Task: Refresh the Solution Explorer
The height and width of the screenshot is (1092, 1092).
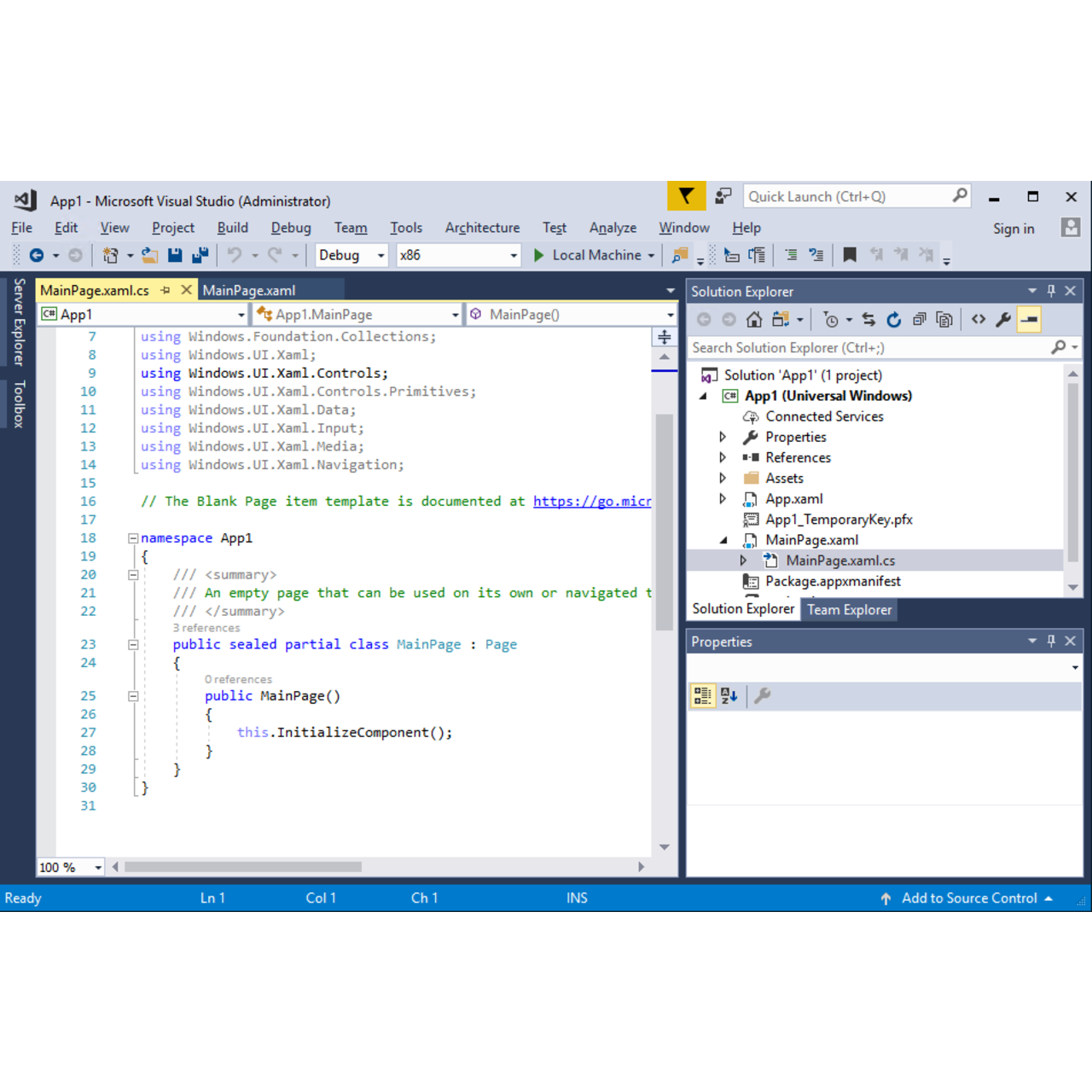Action: click(x=893, y=319)
